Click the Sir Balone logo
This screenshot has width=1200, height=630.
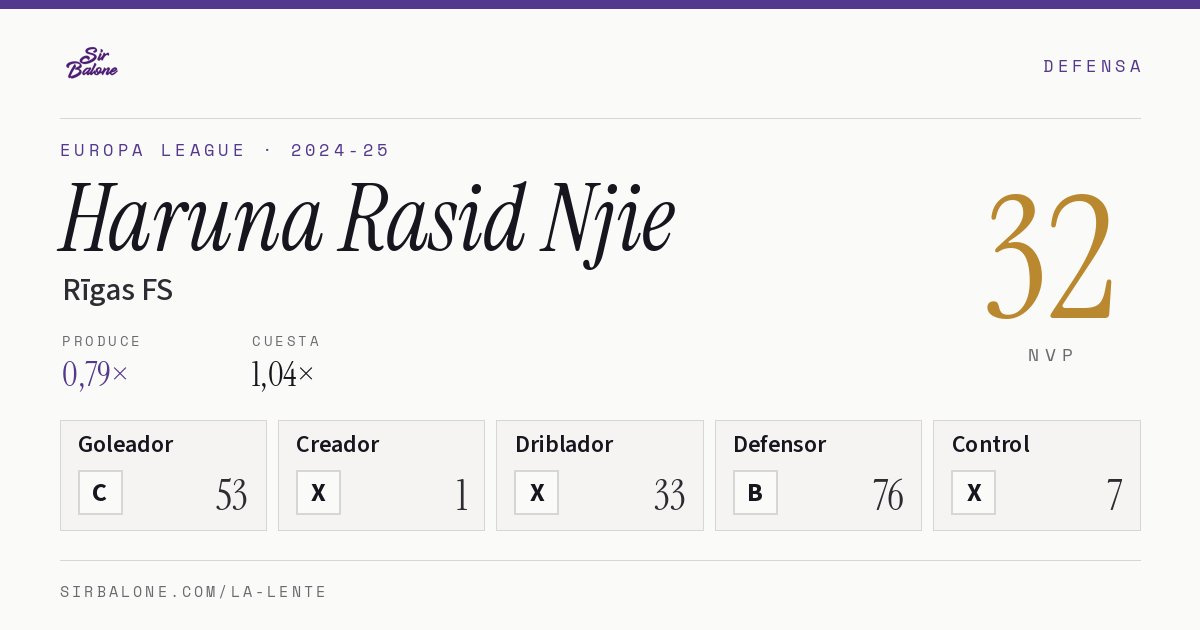click(92, 63)
